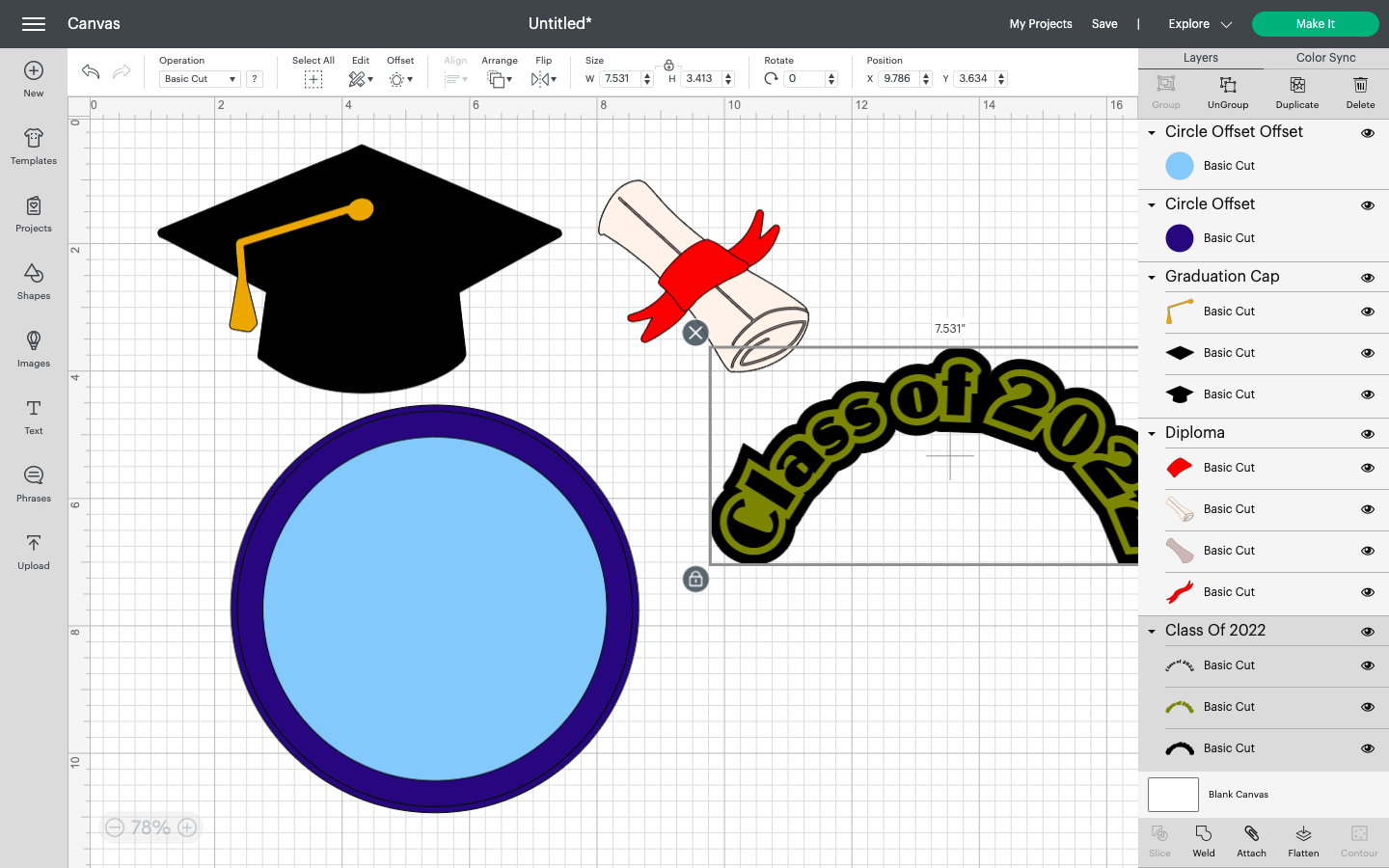
Task: Toggle visibility of Circle Offset layer
Action: [1367, 204]
